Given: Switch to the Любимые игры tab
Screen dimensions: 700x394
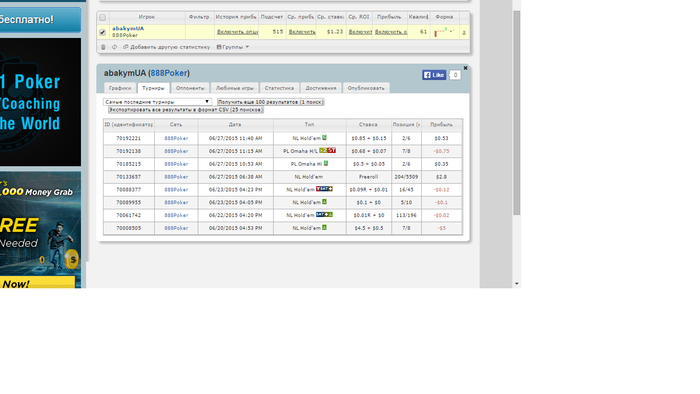Looking at the screenshot, I should [x=235, y=88].
